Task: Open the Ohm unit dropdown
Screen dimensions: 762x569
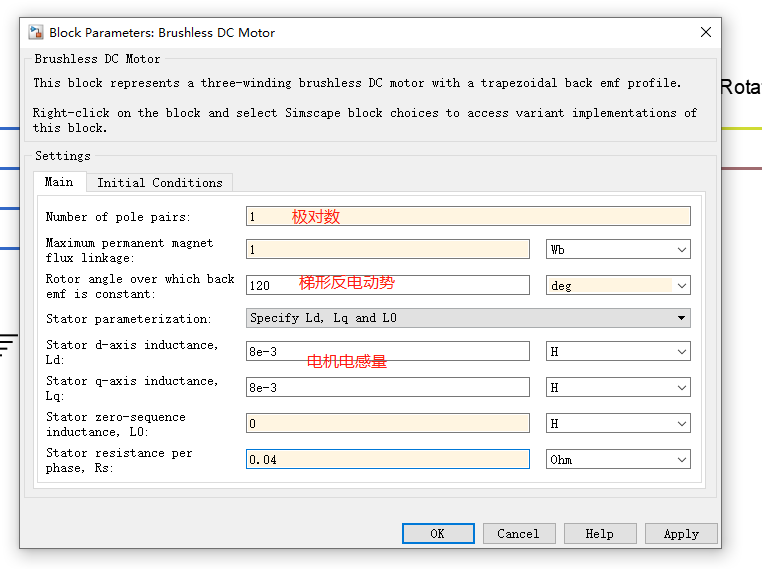Action: 618,459
